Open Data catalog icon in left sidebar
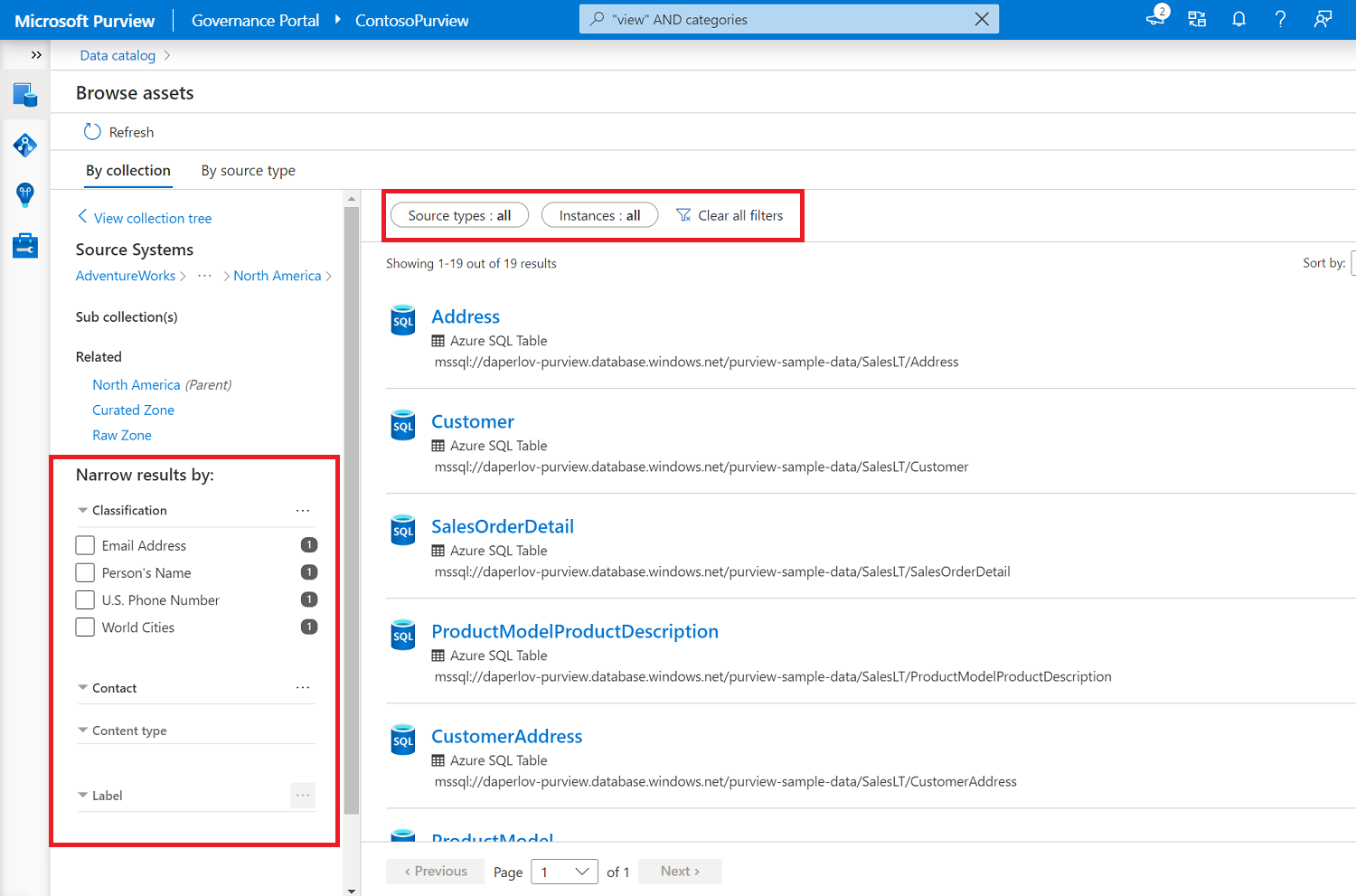Image resolution: width=1356 pixels, height=896 pixels. click(25, 94)
